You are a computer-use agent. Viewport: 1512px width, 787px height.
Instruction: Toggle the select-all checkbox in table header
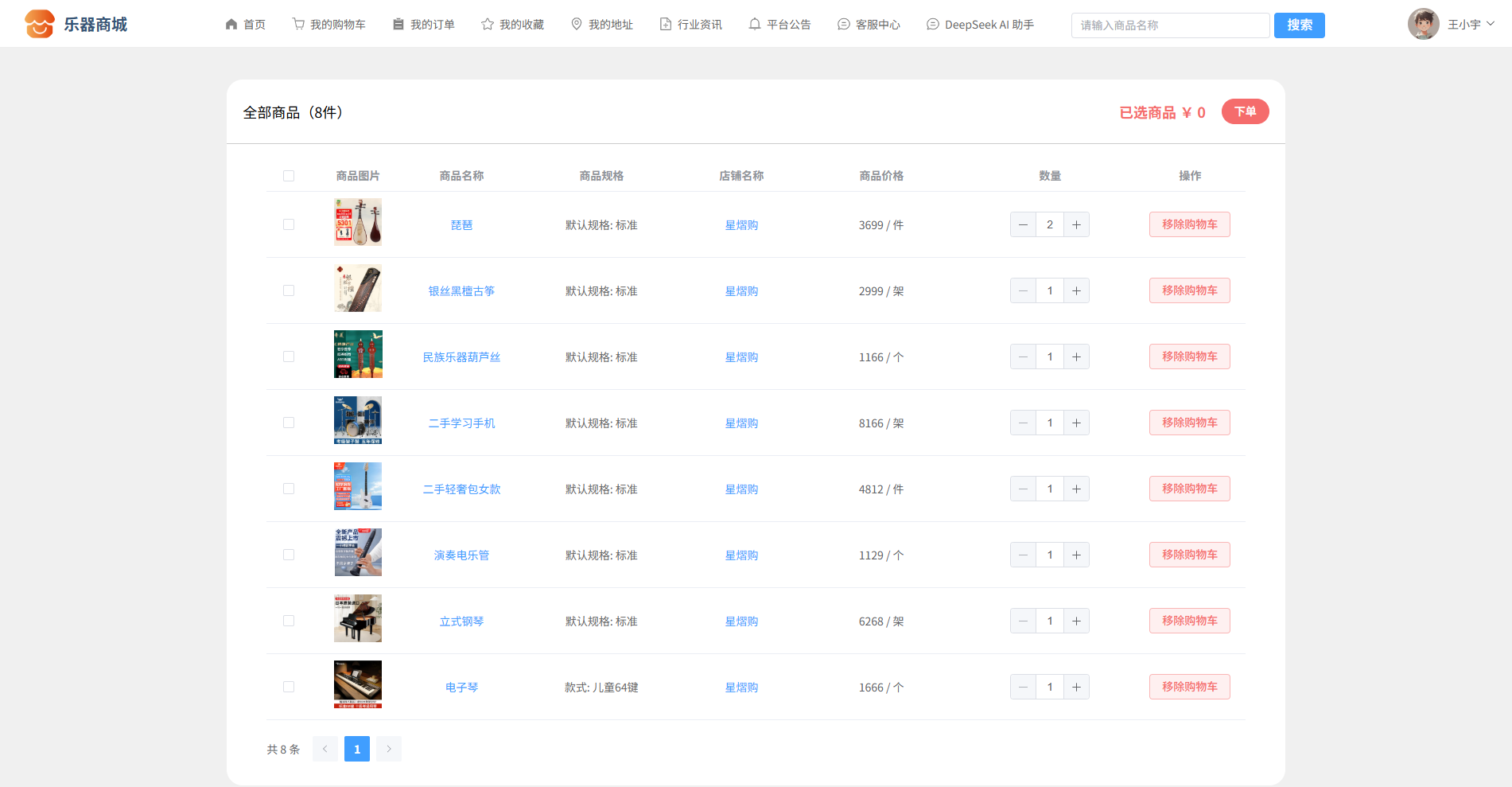pyautogui.click(x=289, y=176)
